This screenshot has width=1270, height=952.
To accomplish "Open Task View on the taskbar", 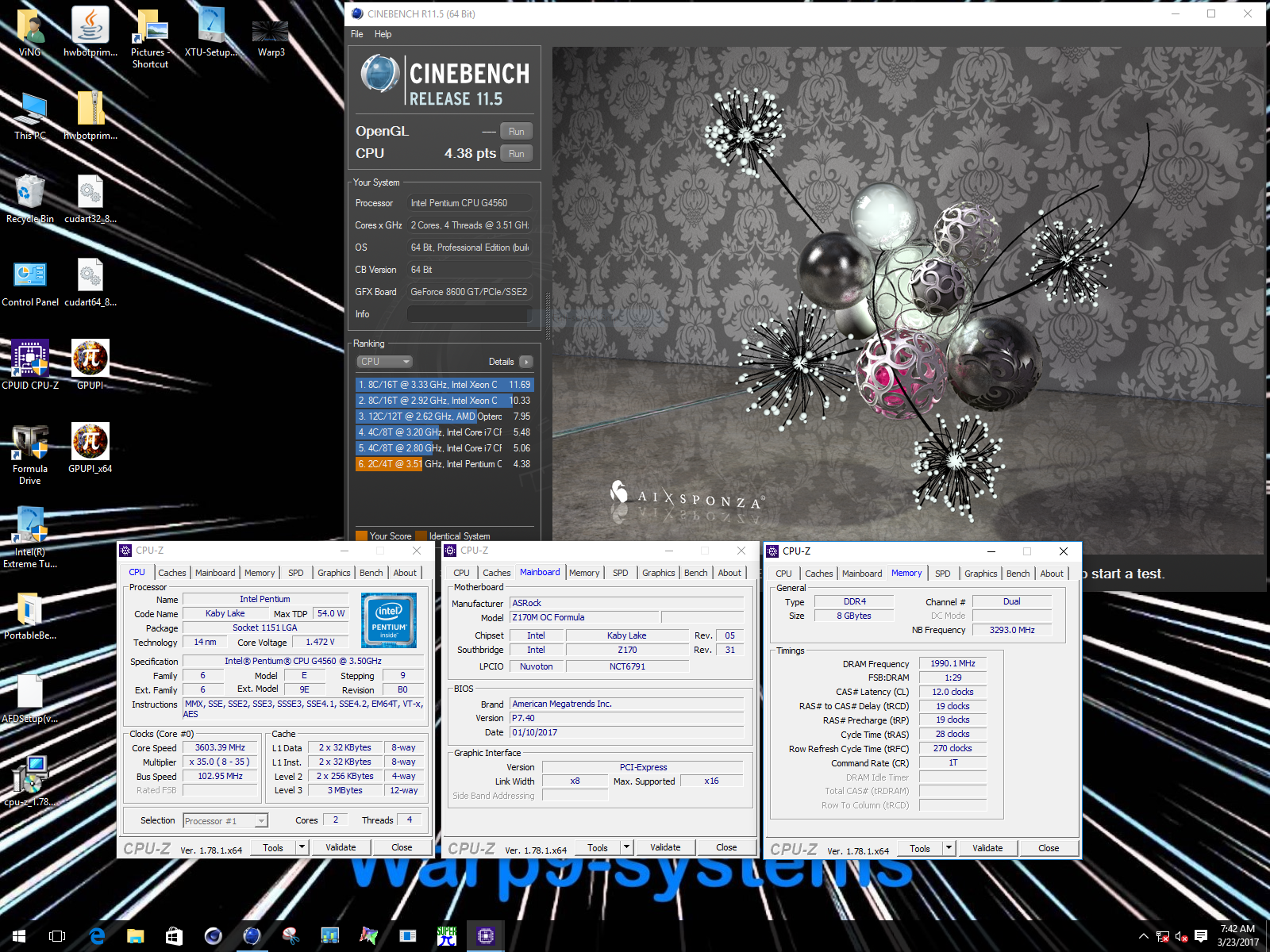I will click(x=57, y=936).
